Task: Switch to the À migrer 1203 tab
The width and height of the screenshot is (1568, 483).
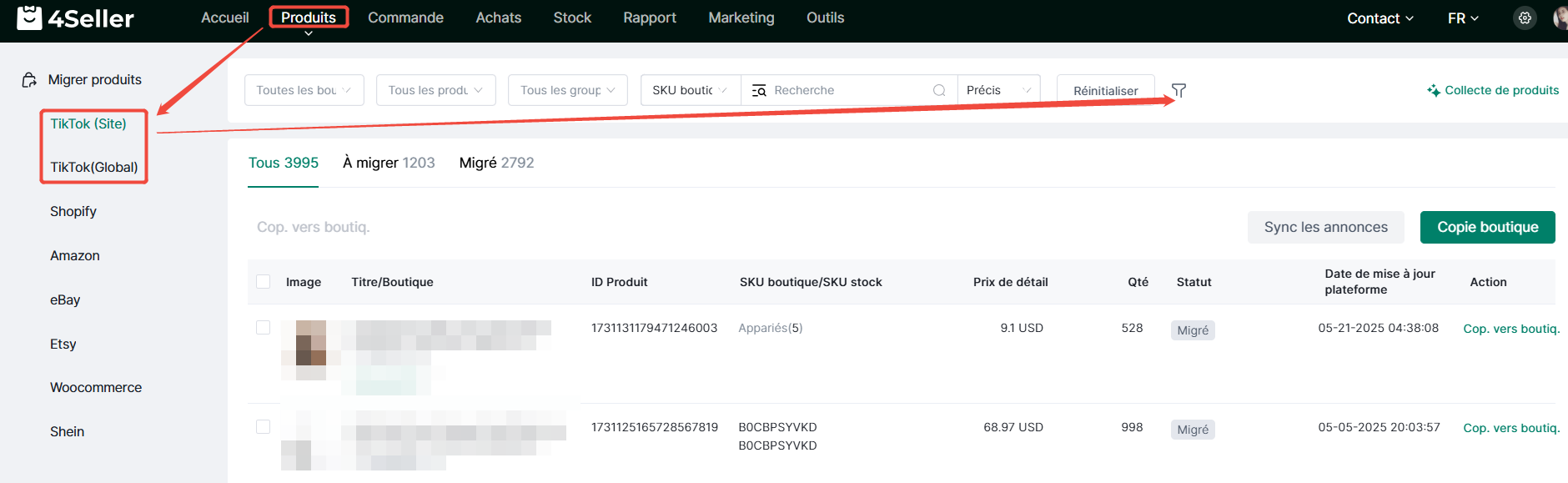Action: (389, 163)
